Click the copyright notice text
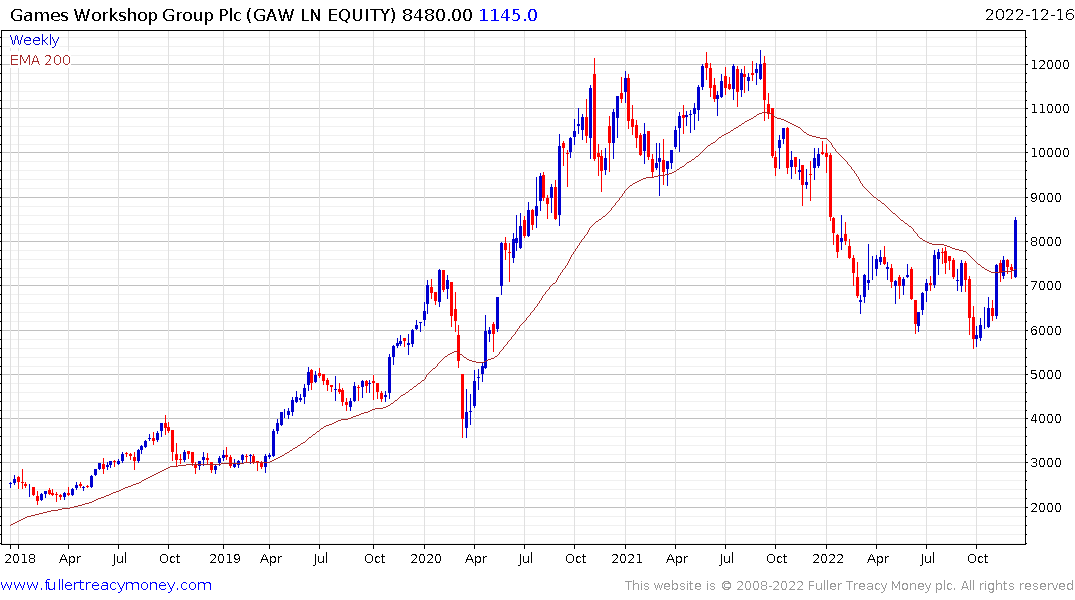Image resolution: width=1075 pixels, height=600 pixels. (x=849, y=586)
